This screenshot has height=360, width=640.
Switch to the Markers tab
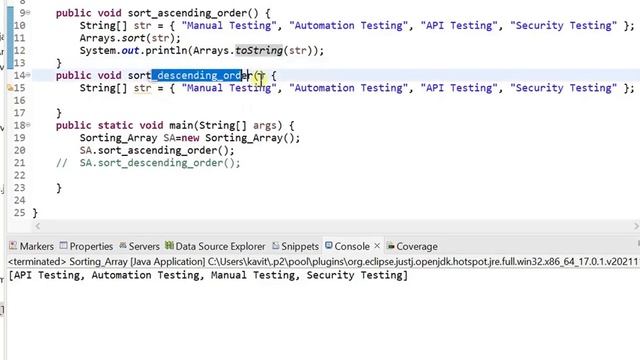[x=31, y=246]
